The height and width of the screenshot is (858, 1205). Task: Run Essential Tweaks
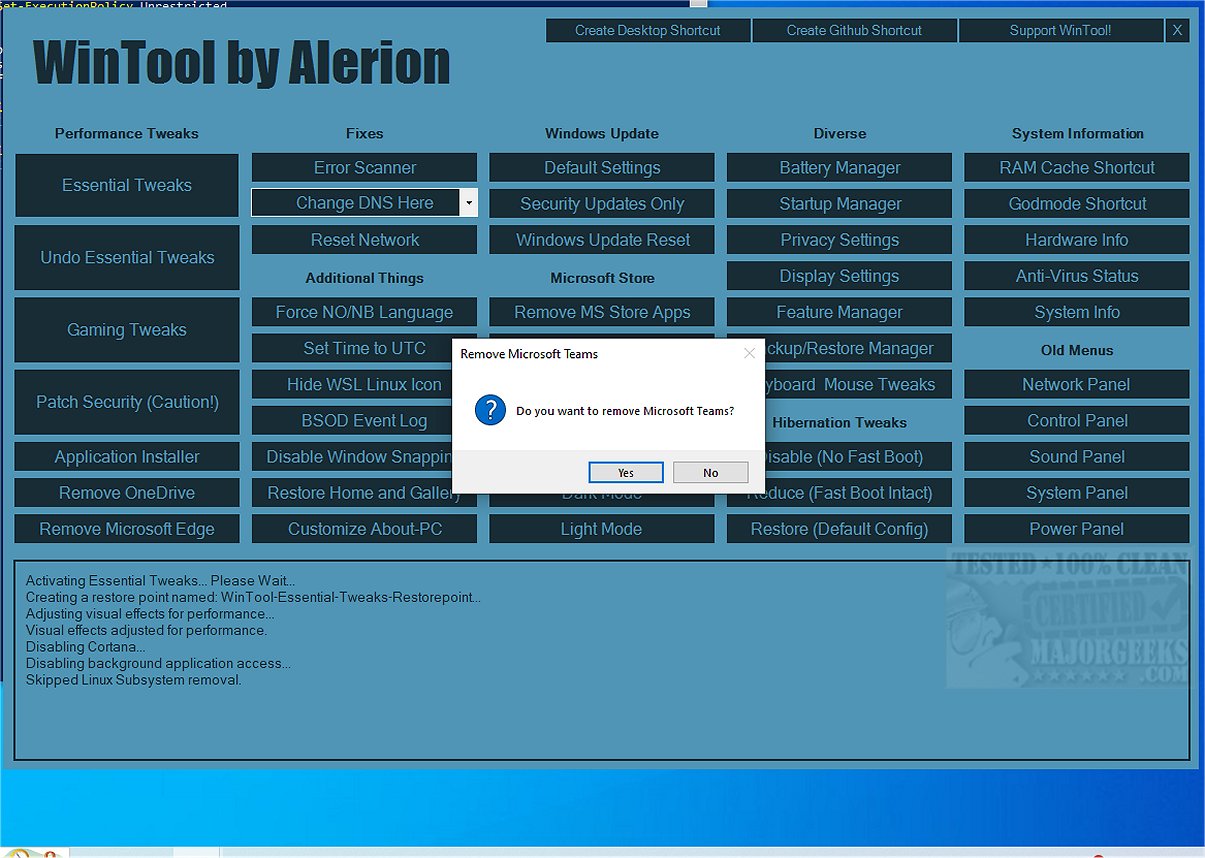[x=127, y=185]
